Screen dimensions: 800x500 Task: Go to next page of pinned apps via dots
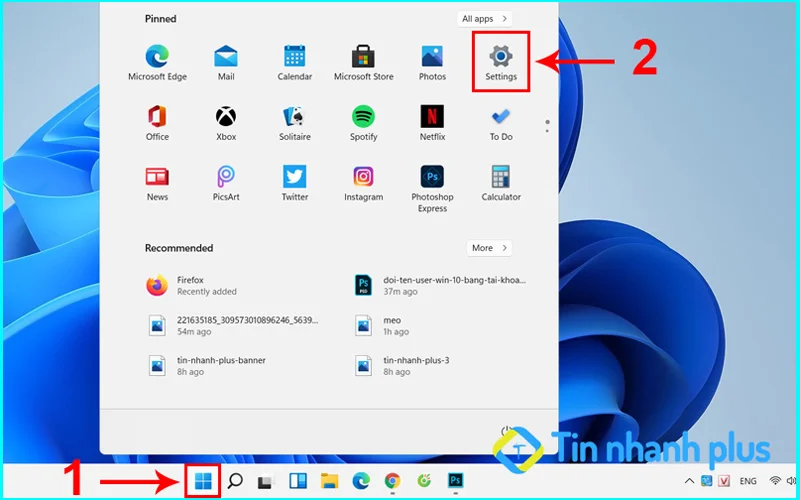click(547, 131)
